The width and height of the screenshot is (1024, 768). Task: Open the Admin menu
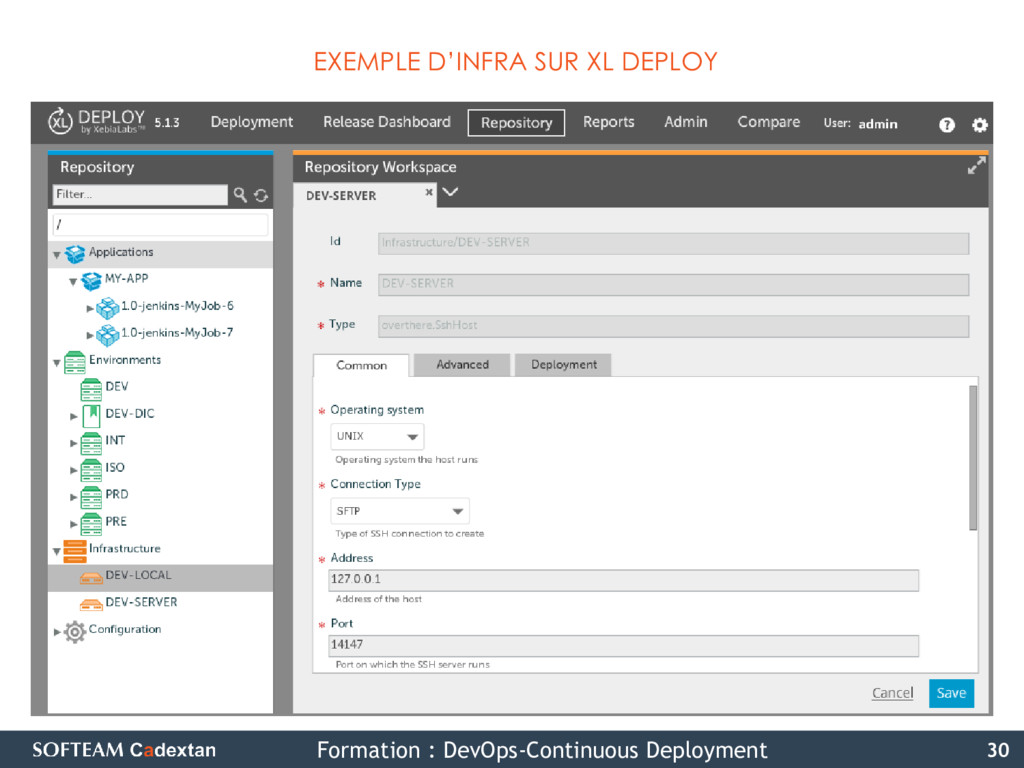pyautogui.click(x=686, y=122)
